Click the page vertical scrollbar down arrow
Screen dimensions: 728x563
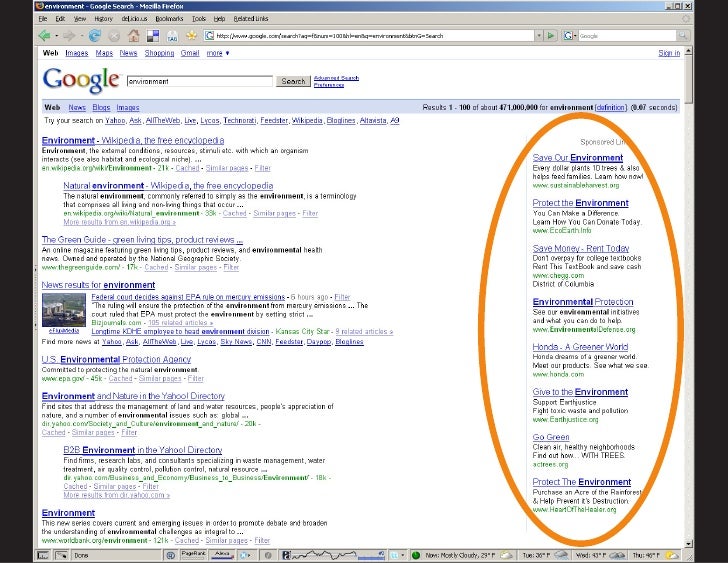(688, 544)
